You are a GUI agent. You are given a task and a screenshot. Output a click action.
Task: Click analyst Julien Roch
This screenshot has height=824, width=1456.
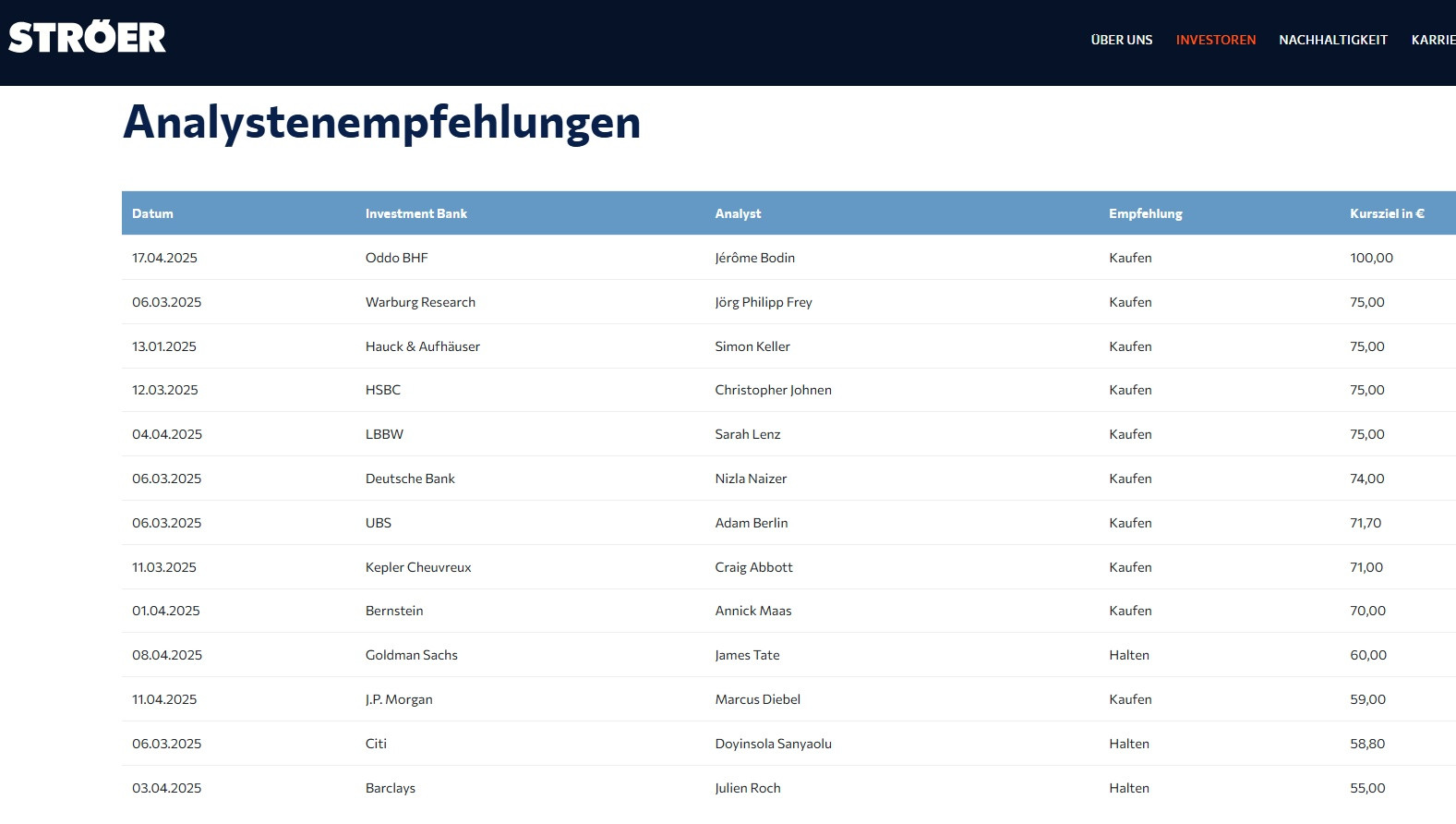[747, 788]
